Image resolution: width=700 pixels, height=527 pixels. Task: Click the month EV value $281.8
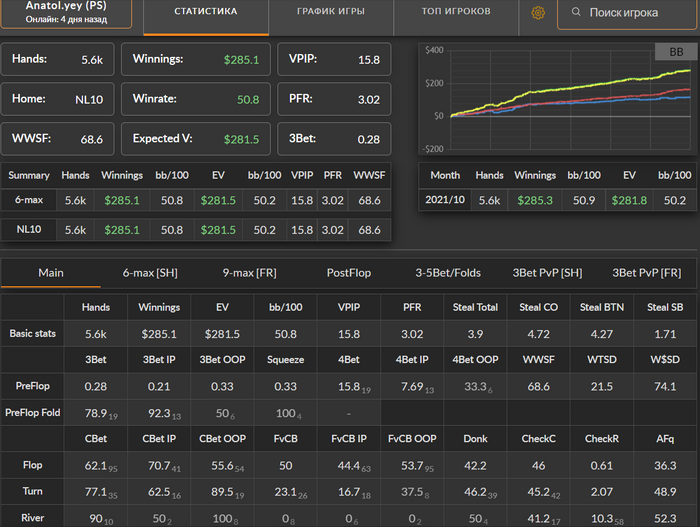coord(629,201)
